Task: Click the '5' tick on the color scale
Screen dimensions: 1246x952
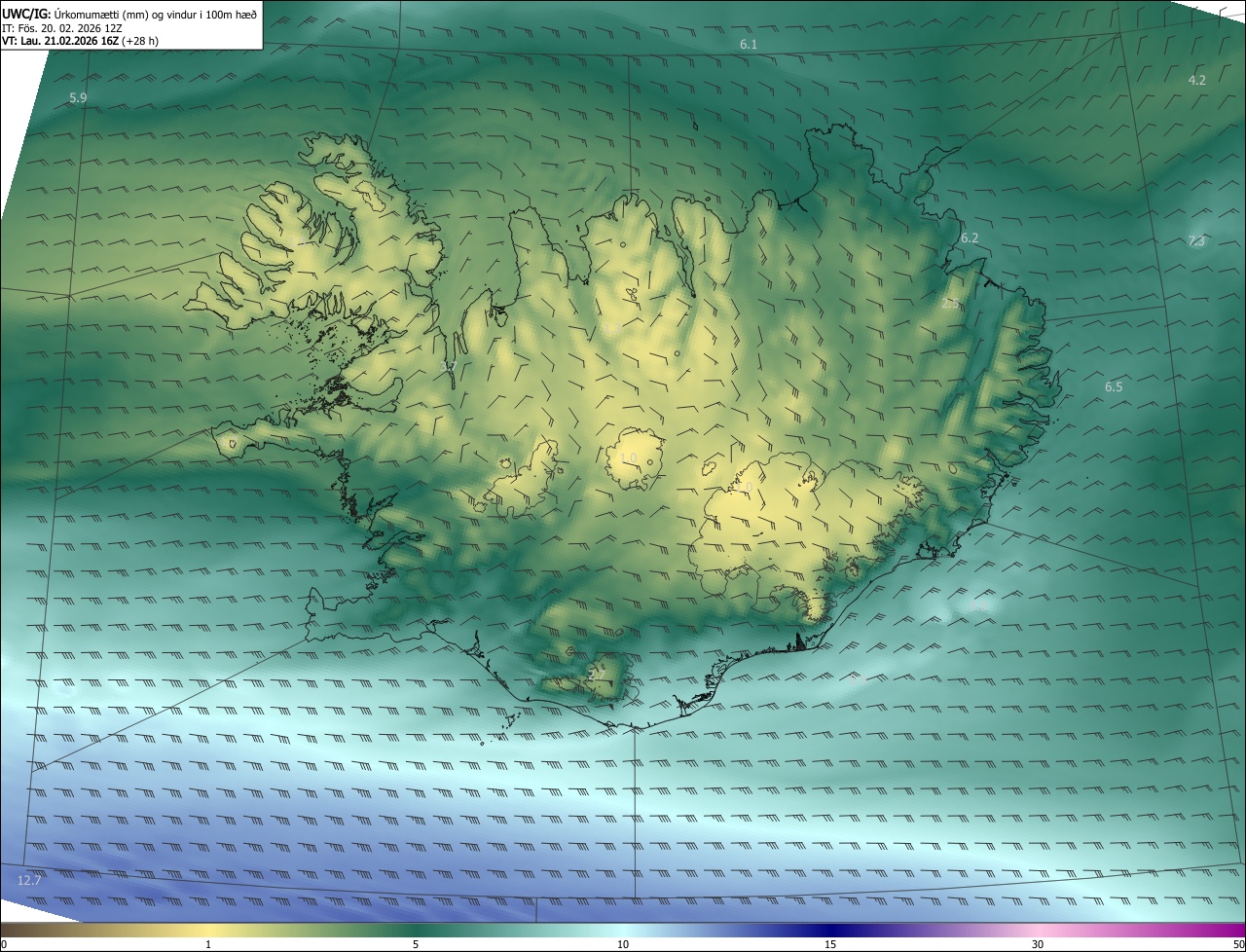Action: (x=416, y=944)
